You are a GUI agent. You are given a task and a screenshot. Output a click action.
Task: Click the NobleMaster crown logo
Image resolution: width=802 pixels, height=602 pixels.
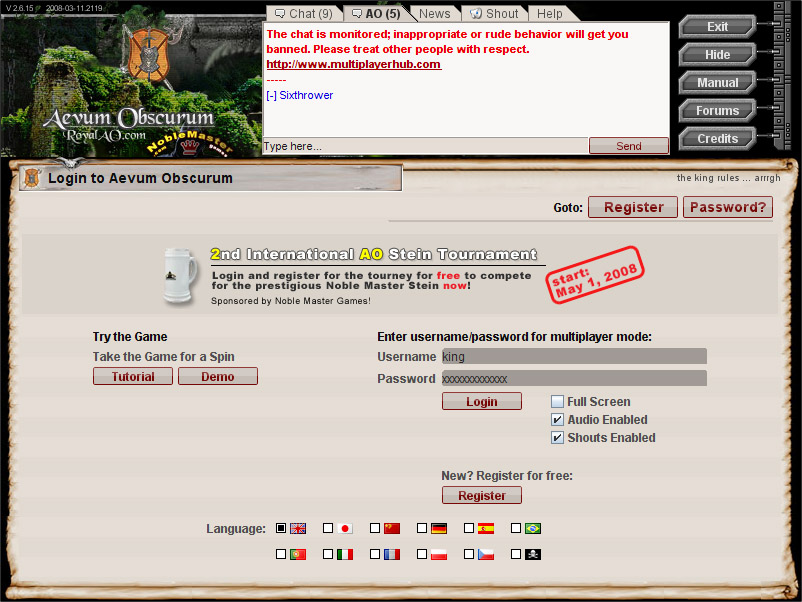point(190,146)
